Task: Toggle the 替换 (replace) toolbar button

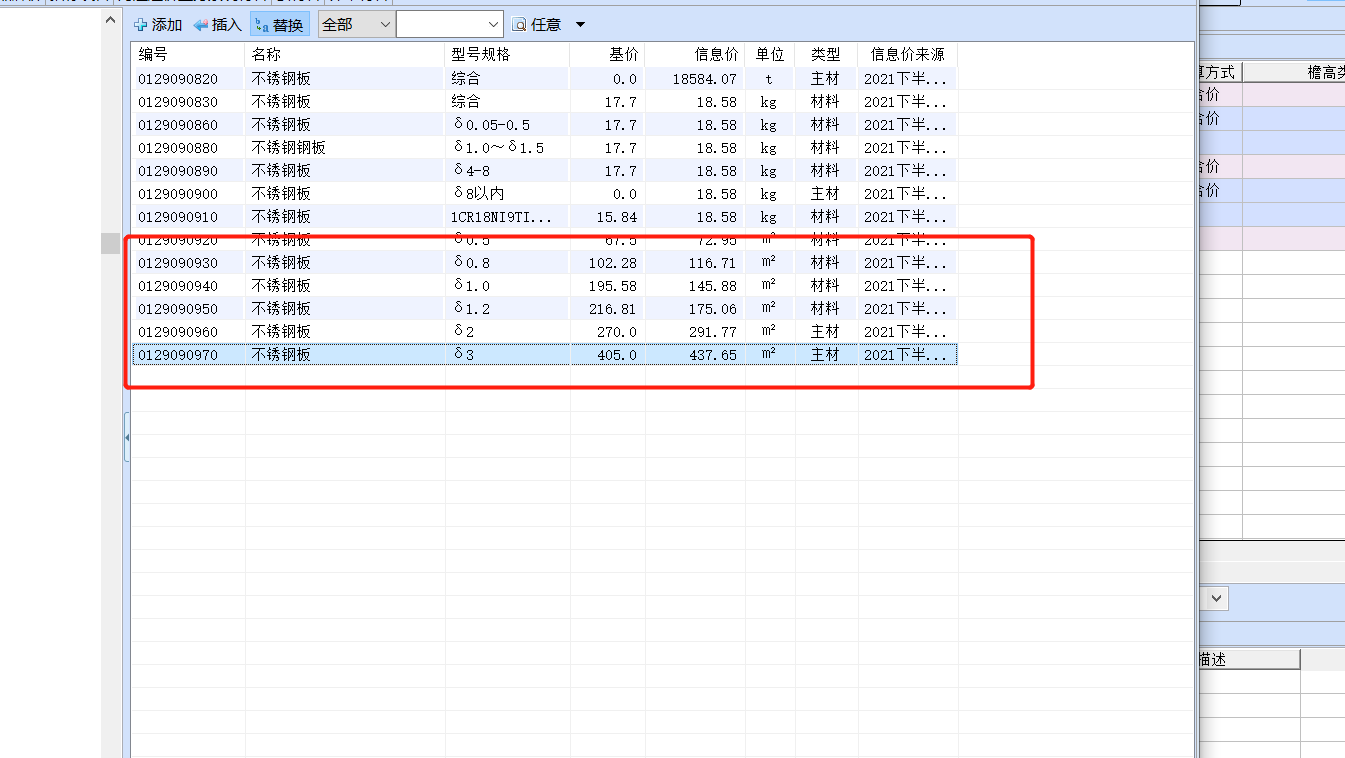Action: (x=279, y=24)
